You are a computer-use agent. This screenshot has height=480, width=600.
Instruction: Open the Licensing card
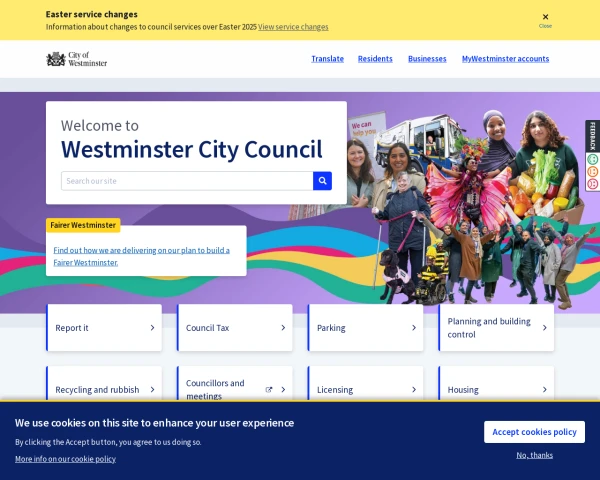[x=365, y=384]
